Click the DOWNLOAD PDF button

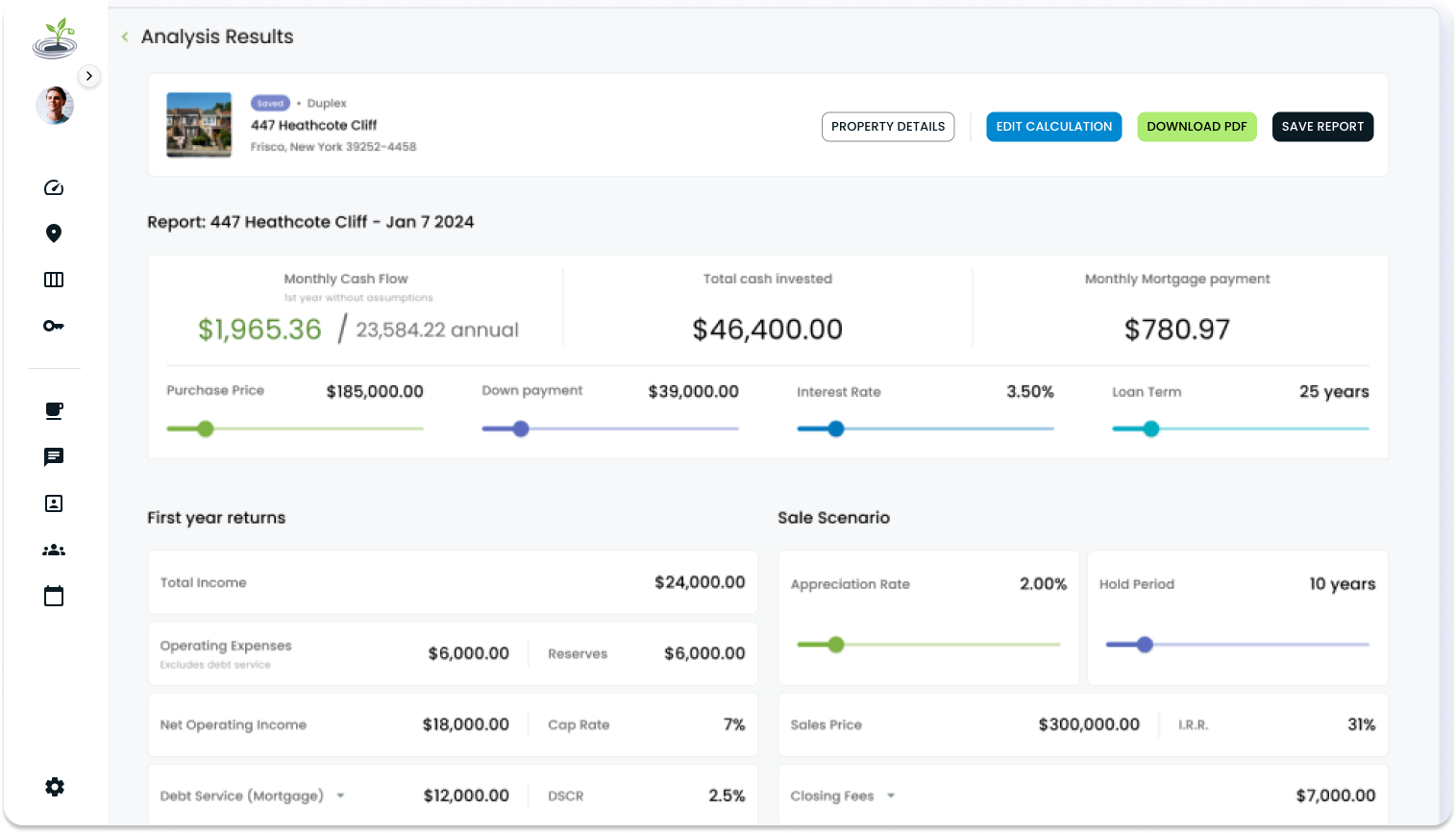point(1197,126)
